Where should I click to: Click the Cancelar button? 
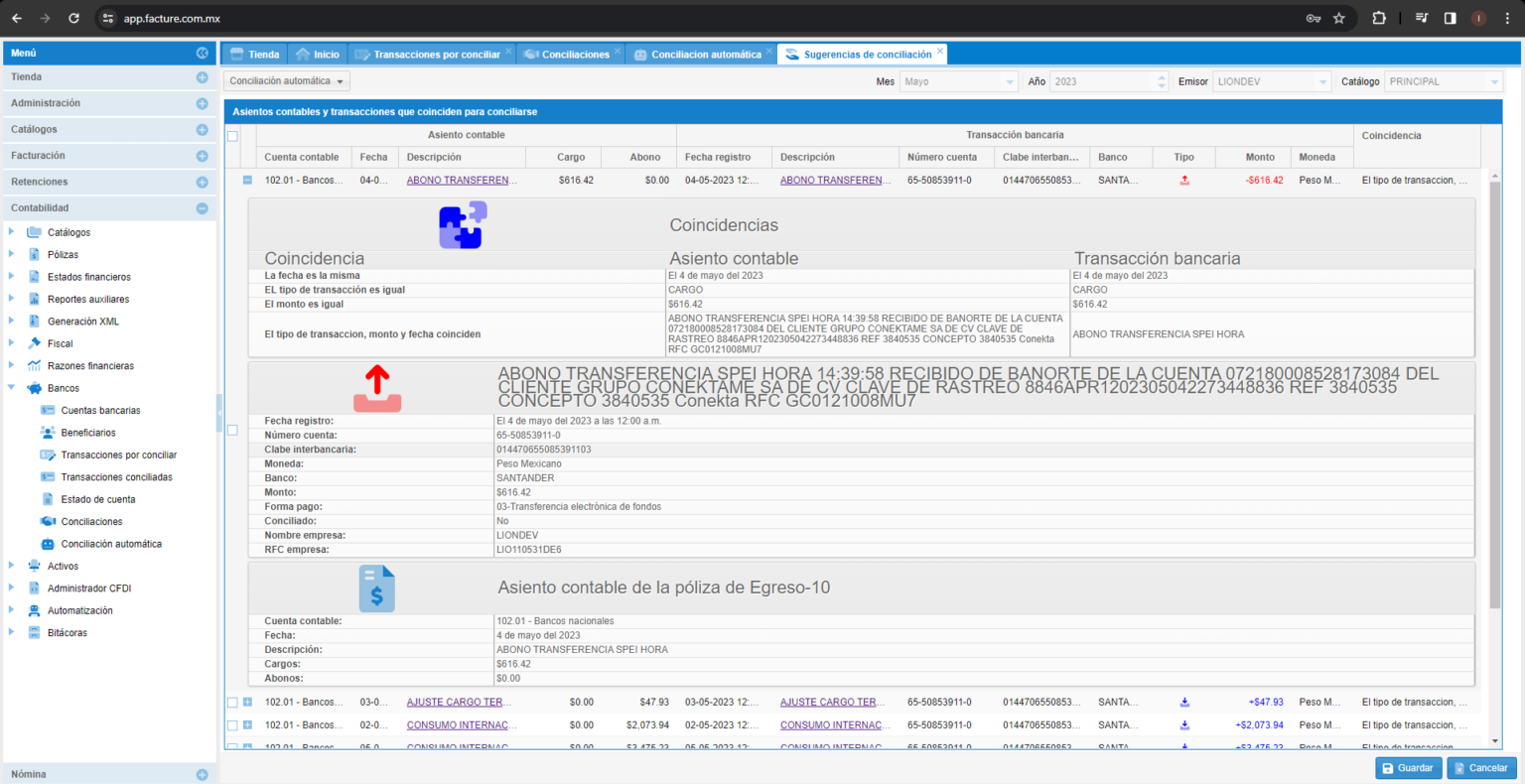1481,768
